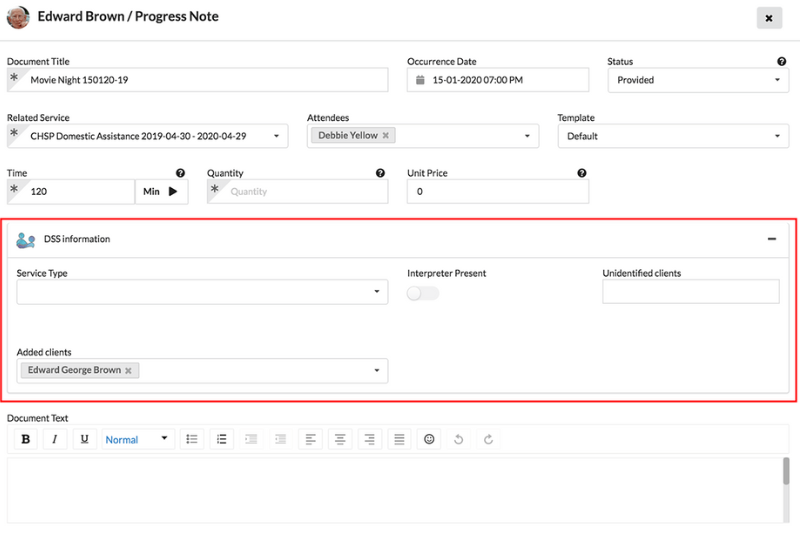Open the Unit Price help icon
The image size is (800, 533).
click(582, 173)
